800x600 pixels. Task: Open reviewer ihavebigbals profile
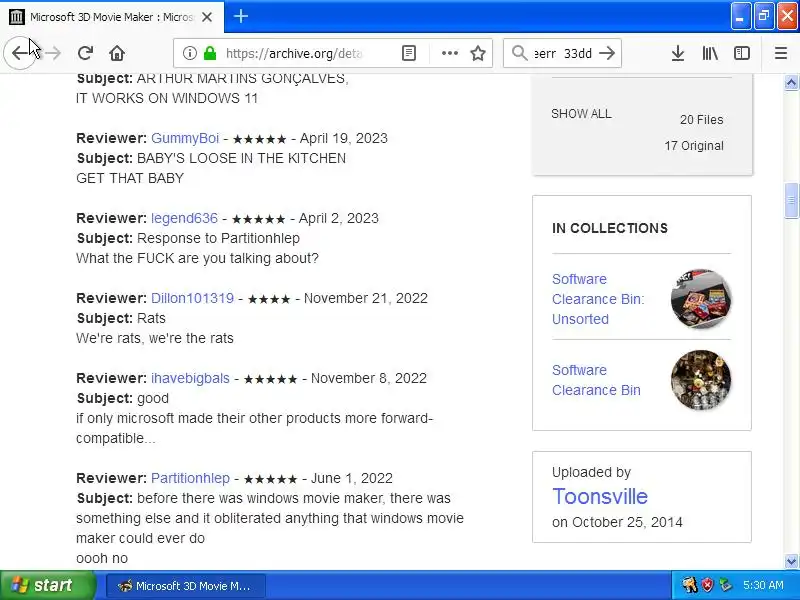tap(190, 378)
